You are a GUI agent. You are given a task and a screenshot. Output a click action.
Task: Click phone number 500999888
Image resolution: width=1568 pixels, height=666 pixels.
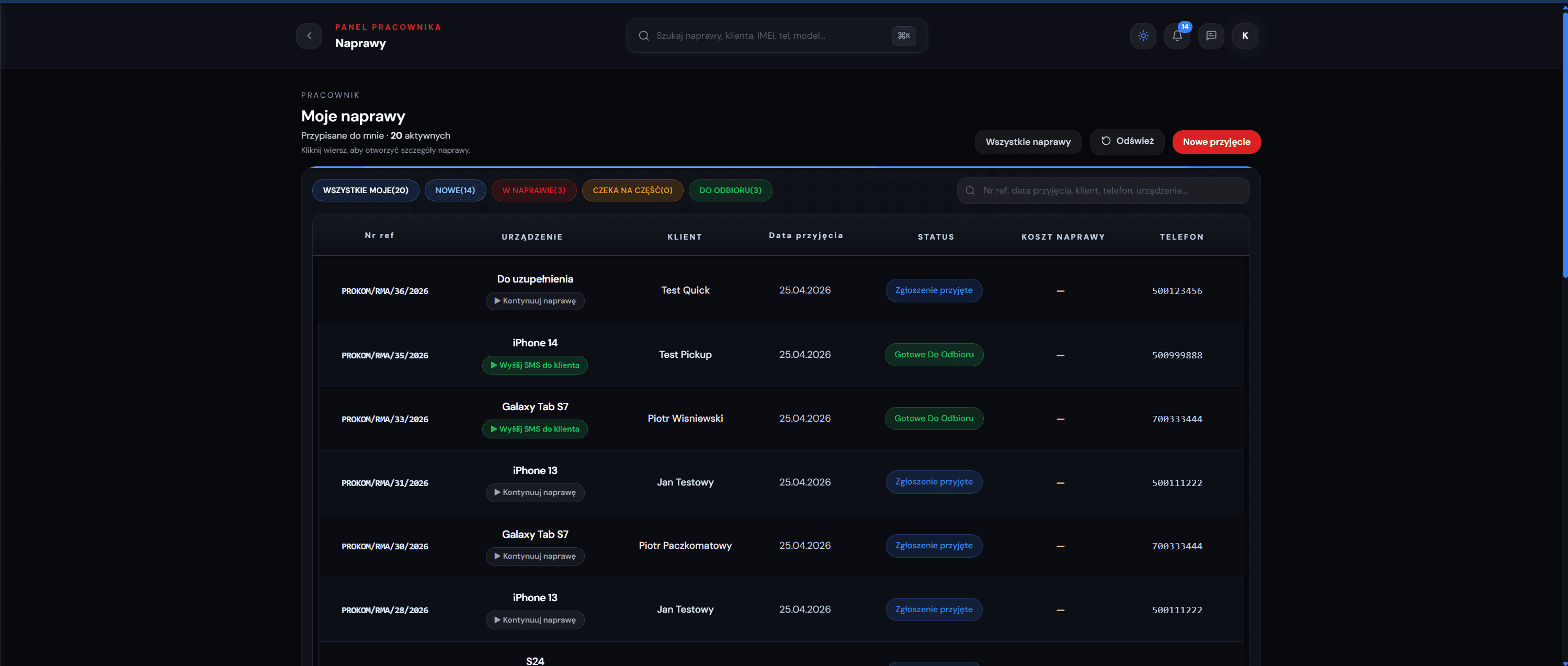point(1177,356)
